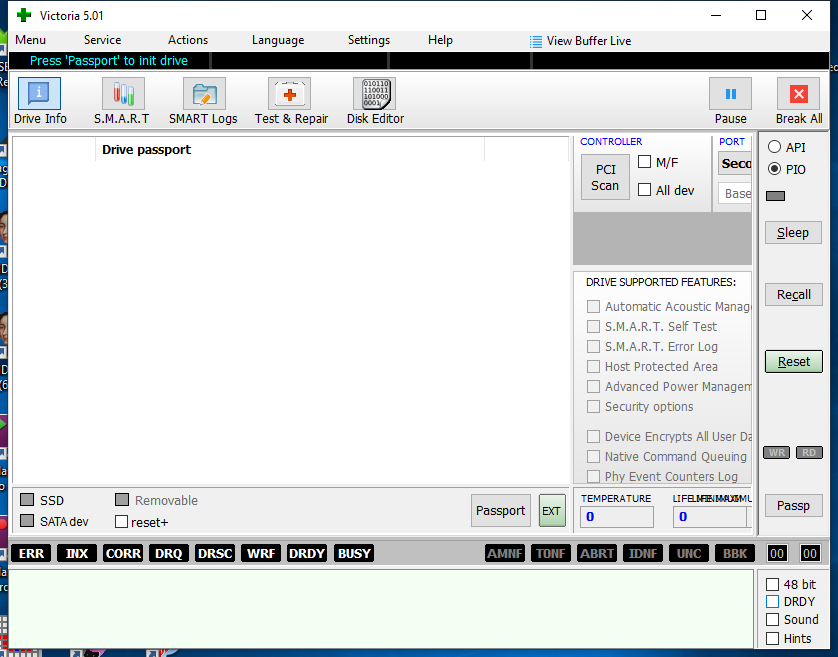Click the WR activity indicator
Viewport: 838px width, 657px height.
point(777,452)
